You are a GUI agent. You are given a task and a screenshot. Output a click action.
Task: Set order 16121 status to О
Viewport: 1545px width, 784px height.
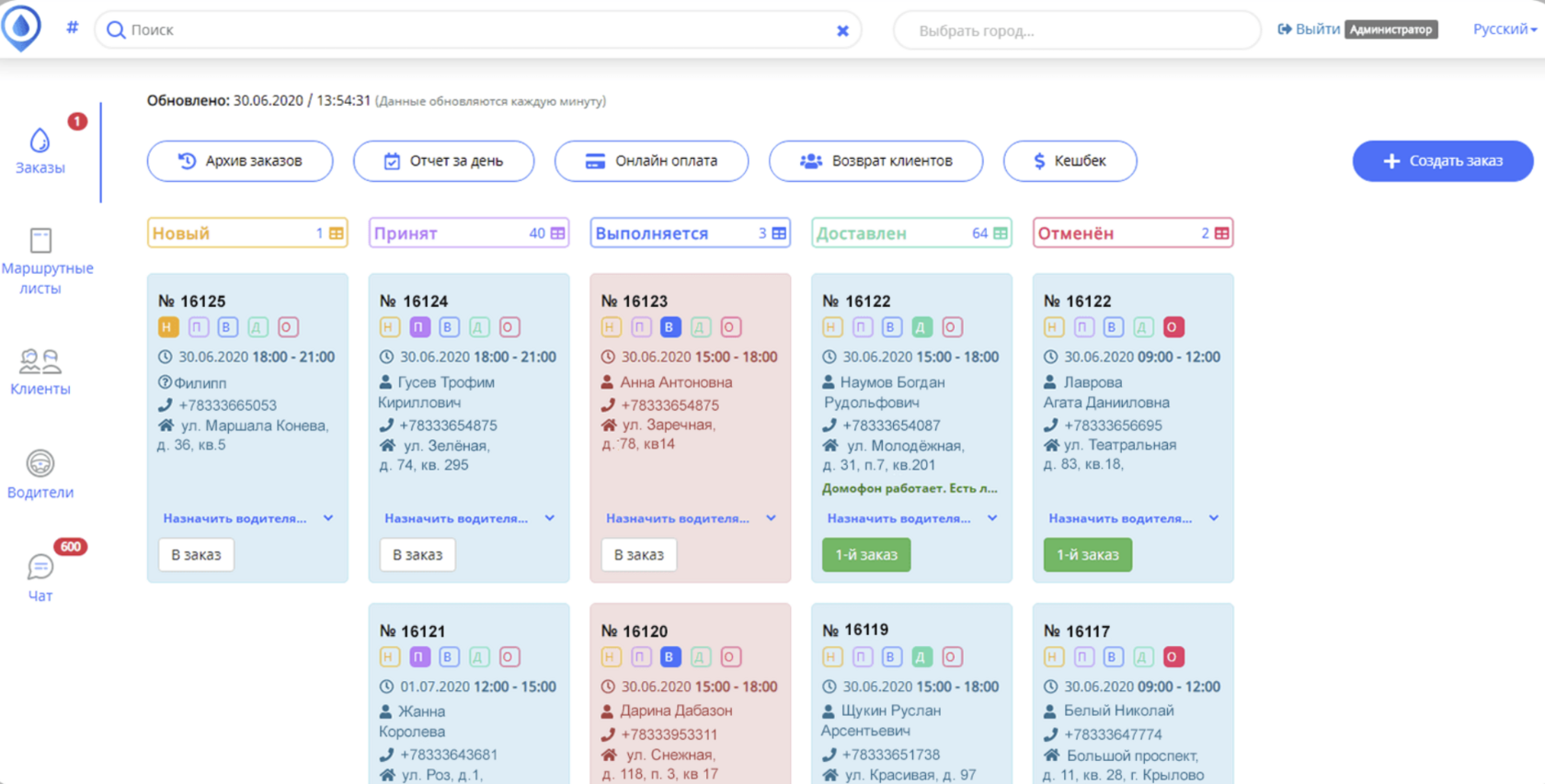(509, 657)
